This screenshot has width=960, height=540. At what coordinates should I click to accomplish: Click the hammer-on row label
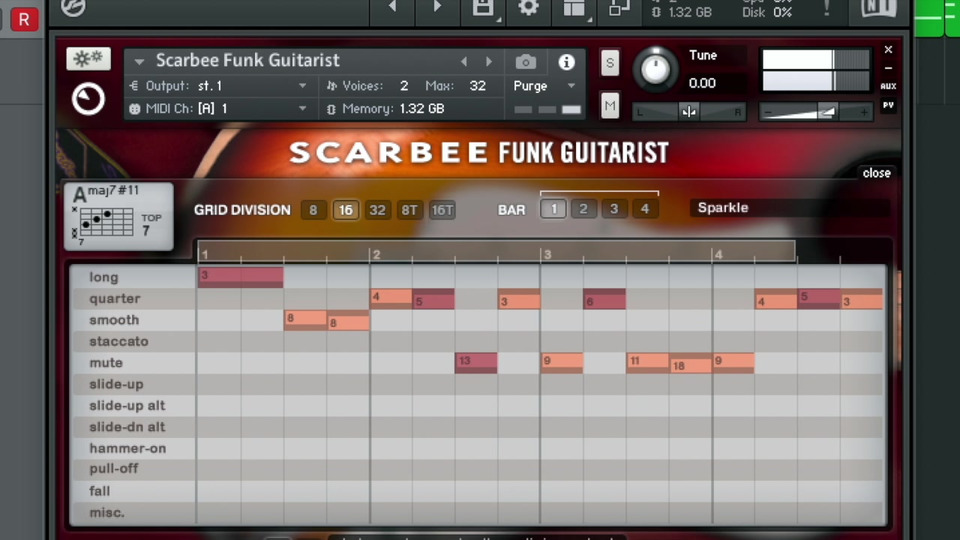(x=127, y=448)
